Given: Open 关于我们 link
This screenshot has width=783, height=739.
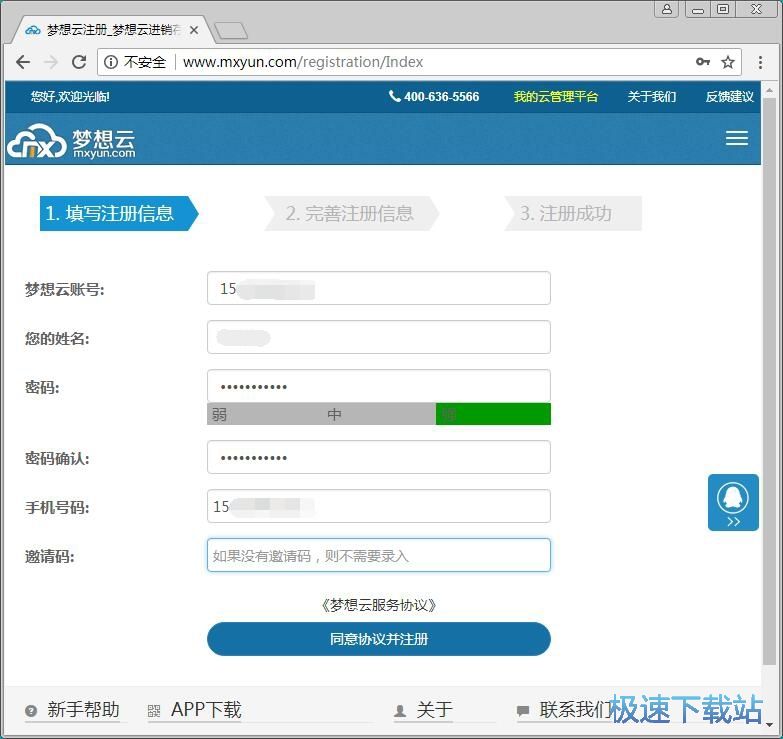Looking at the screenshot, I should 651,96.
